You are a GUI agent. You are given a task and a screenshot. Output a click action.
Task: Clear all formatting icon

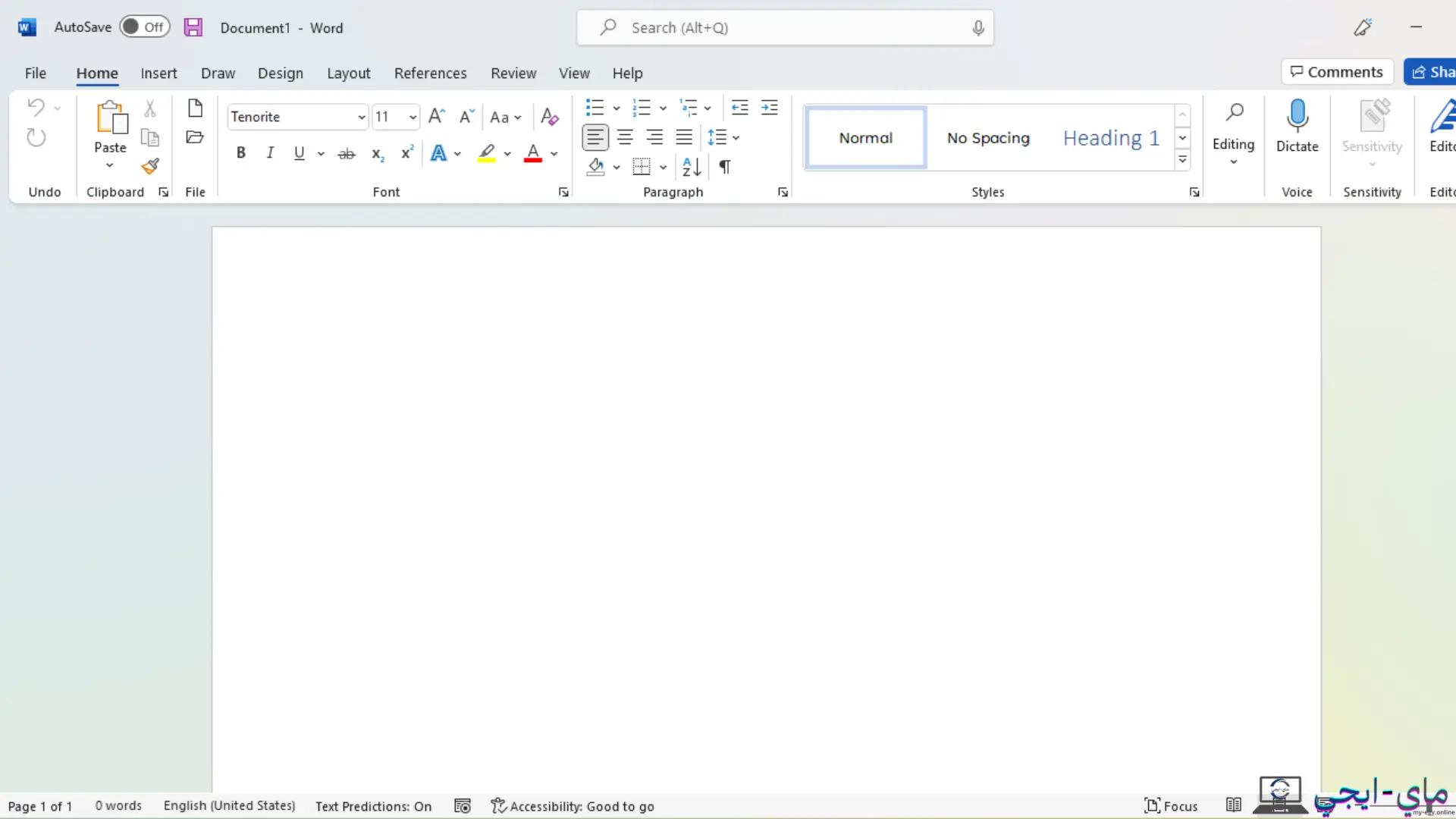550,117
